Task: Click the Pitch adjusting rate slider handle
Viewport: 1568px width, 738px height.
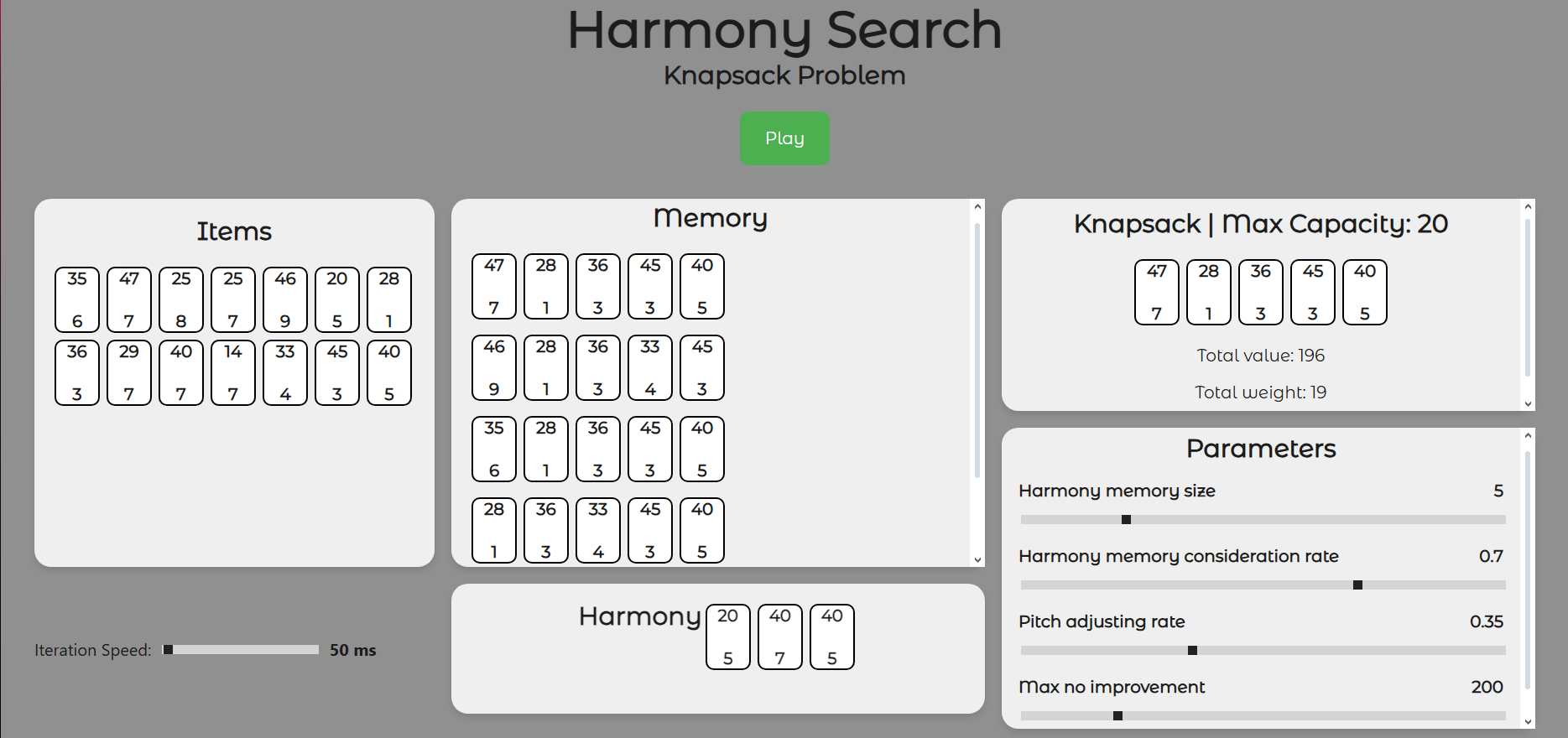Action: coord(1192,651)
